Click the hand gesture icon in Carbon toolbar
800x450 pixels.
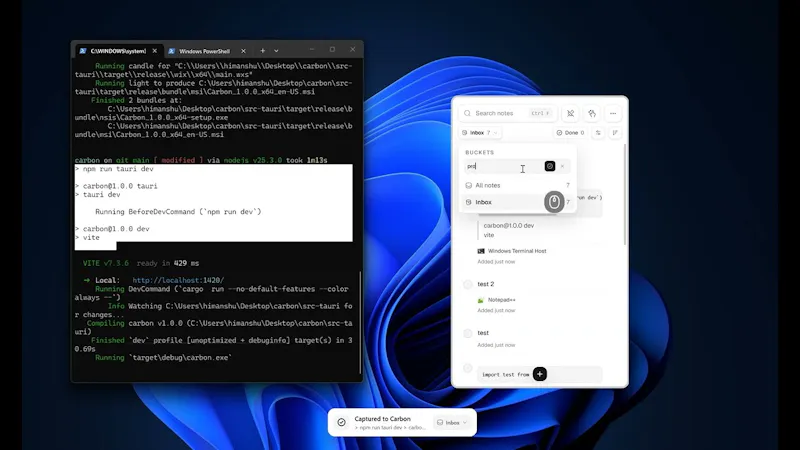tap(592, 113)
